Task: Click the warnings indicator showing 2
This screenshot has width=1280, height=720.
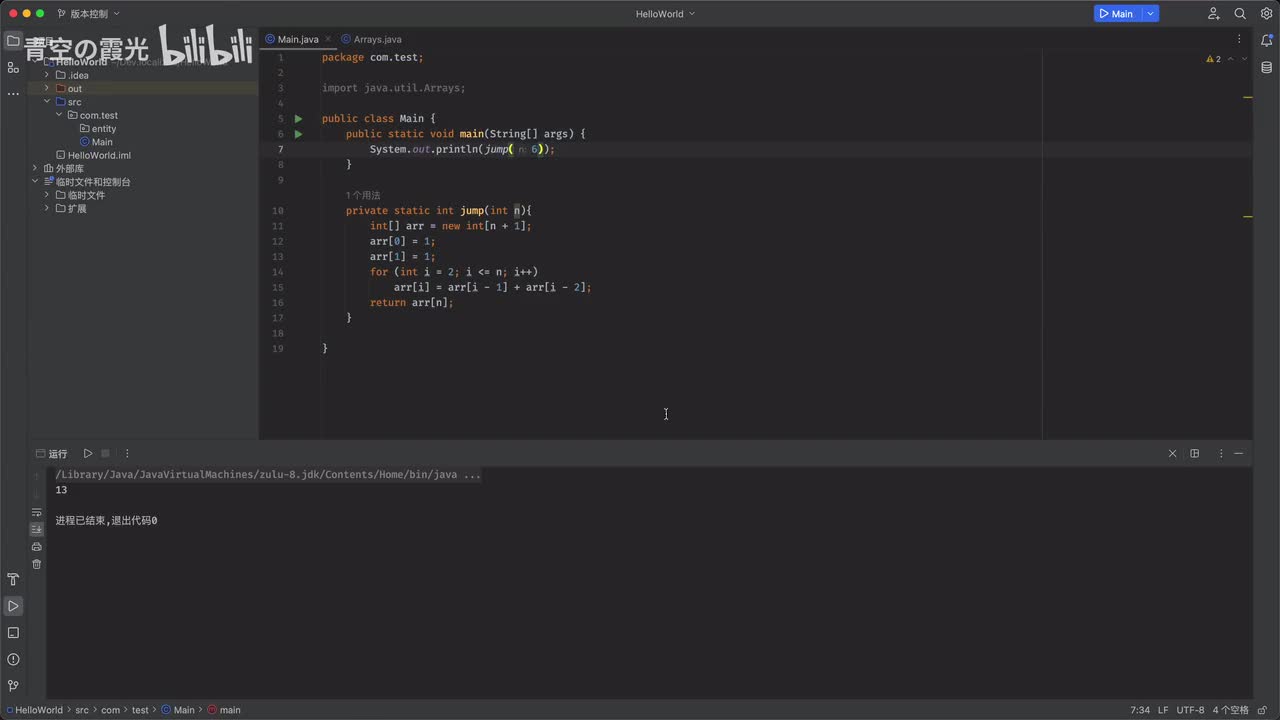Action: coord(1214,59)
